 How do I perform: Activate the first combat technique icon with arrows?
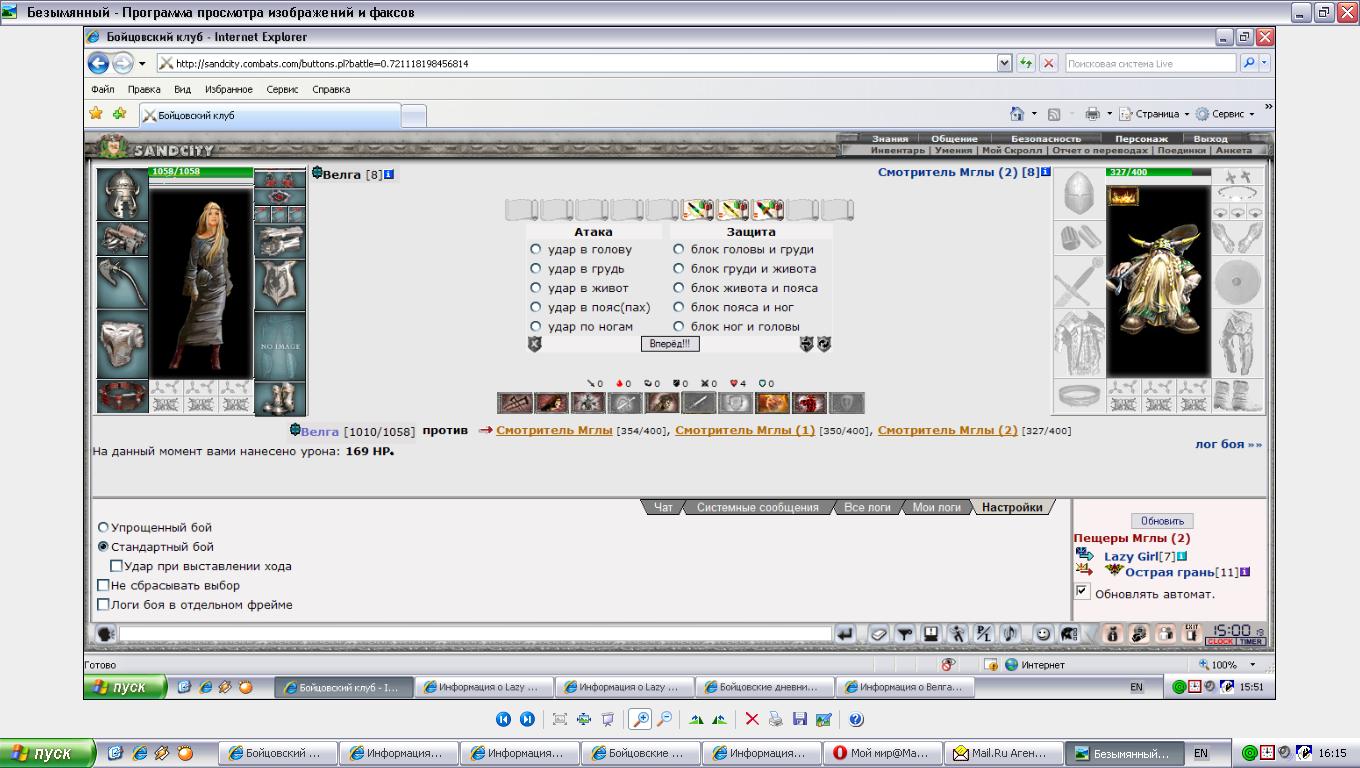pos(514,403)
